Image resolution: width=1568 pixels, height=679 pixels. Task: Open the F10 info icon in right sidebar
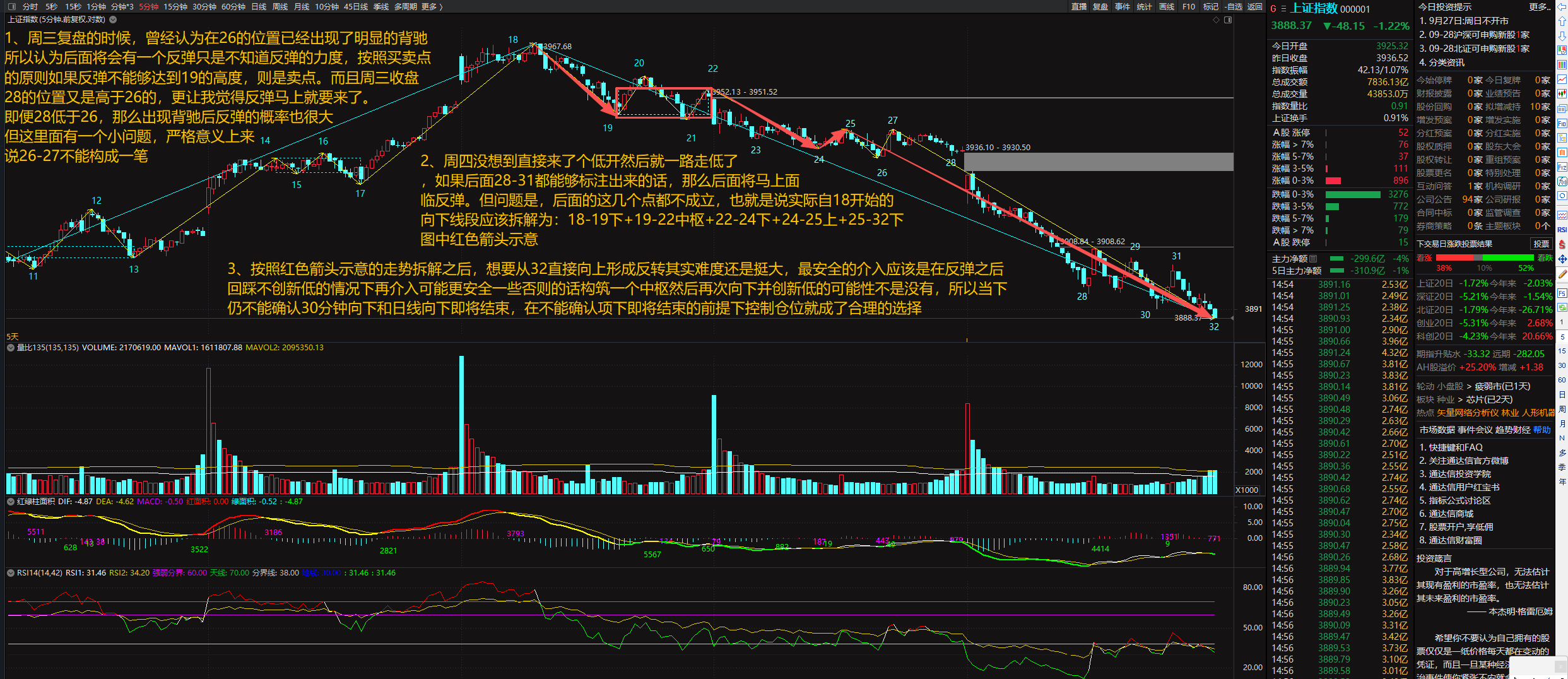tap(1562, 123)
